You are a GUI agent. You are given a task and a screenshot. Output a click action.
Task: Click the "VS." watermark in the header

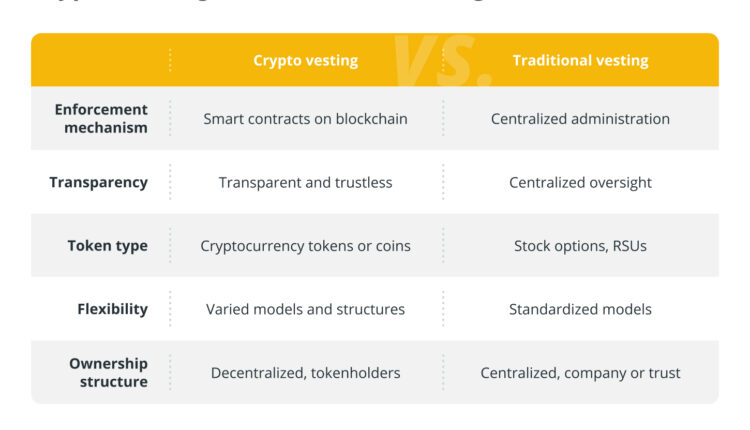(x=442, y=60)
